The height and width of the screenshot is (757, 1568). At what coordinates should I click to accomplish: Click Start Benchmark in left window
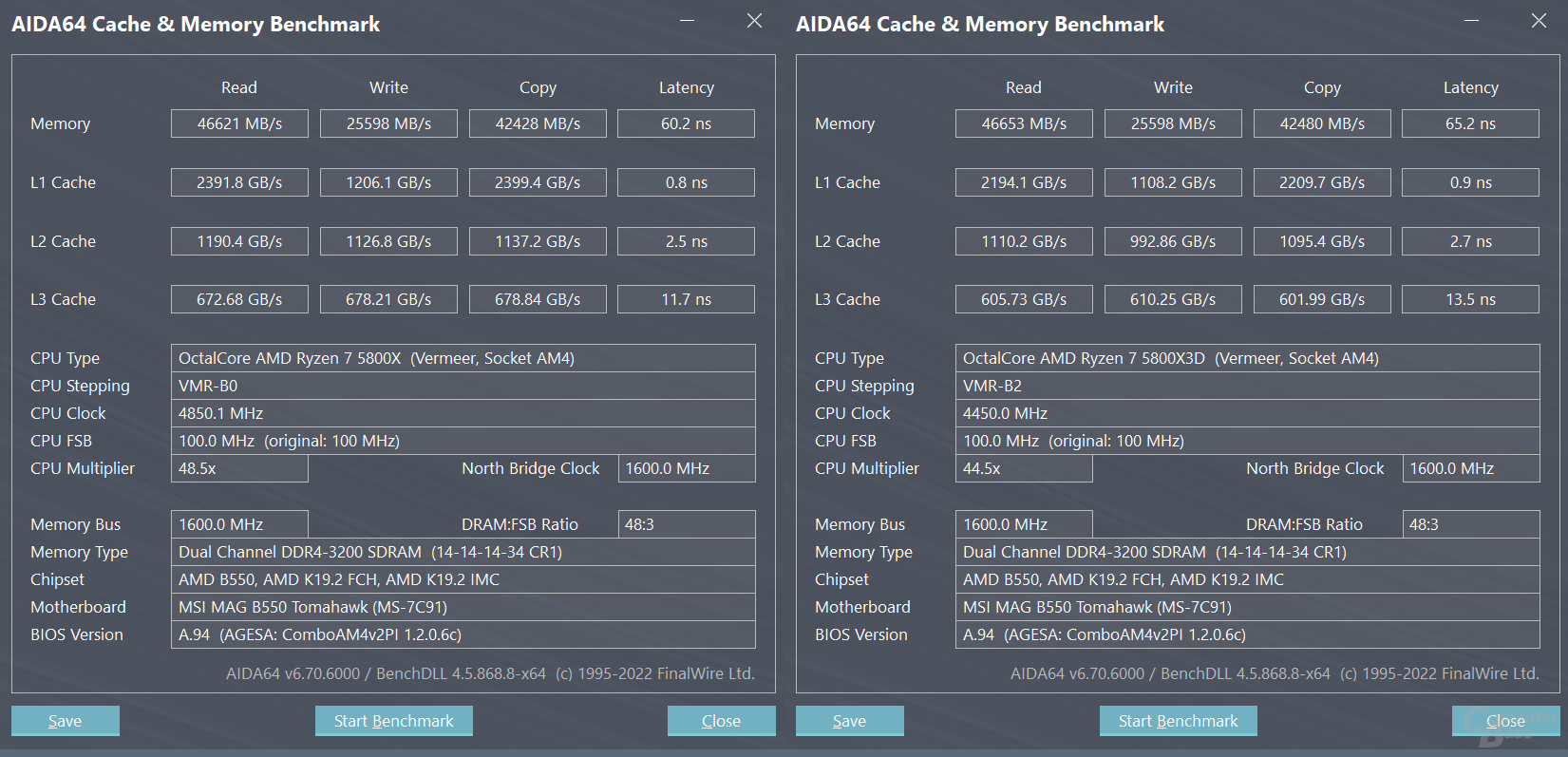point(394,721)
